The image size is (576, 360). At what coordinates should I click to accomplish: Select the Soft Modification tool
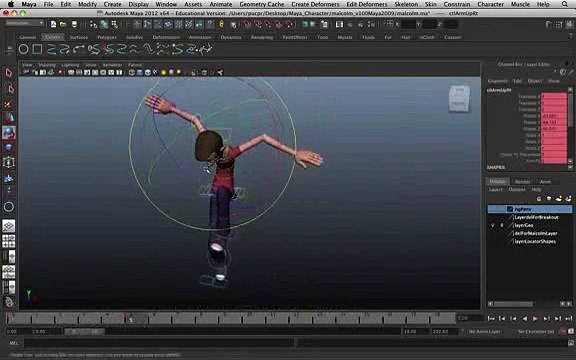tap(9, 178)
